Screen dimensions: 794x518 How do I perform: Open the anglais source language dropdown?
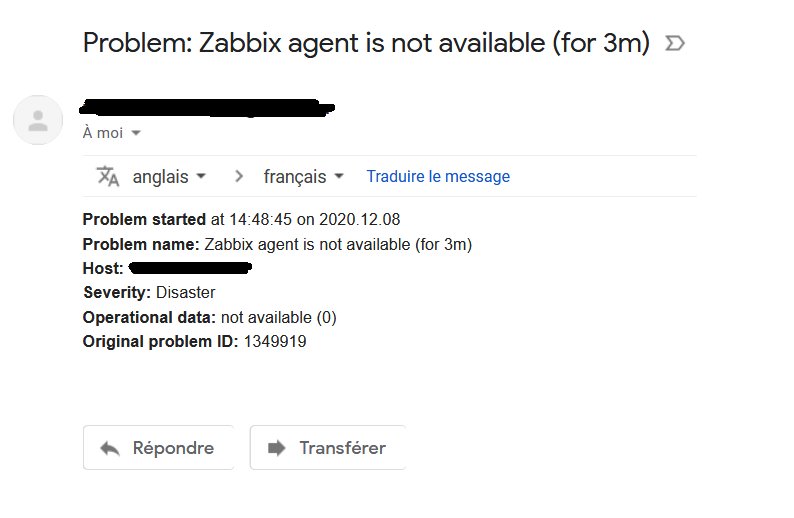point(169,177)
